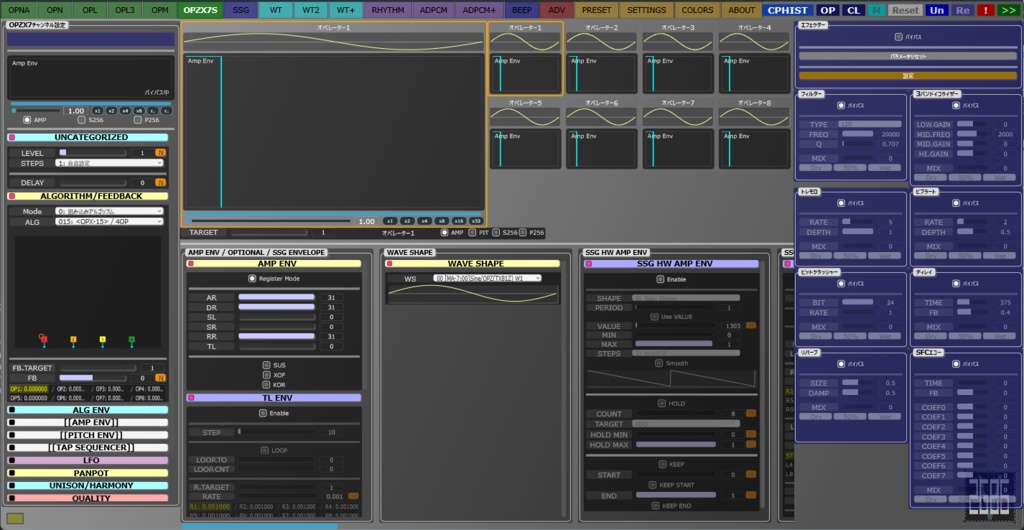Screen dimensions: 1024x530
Task: Adjust the filter FREQ slider
Action: (x=857, y=134)
